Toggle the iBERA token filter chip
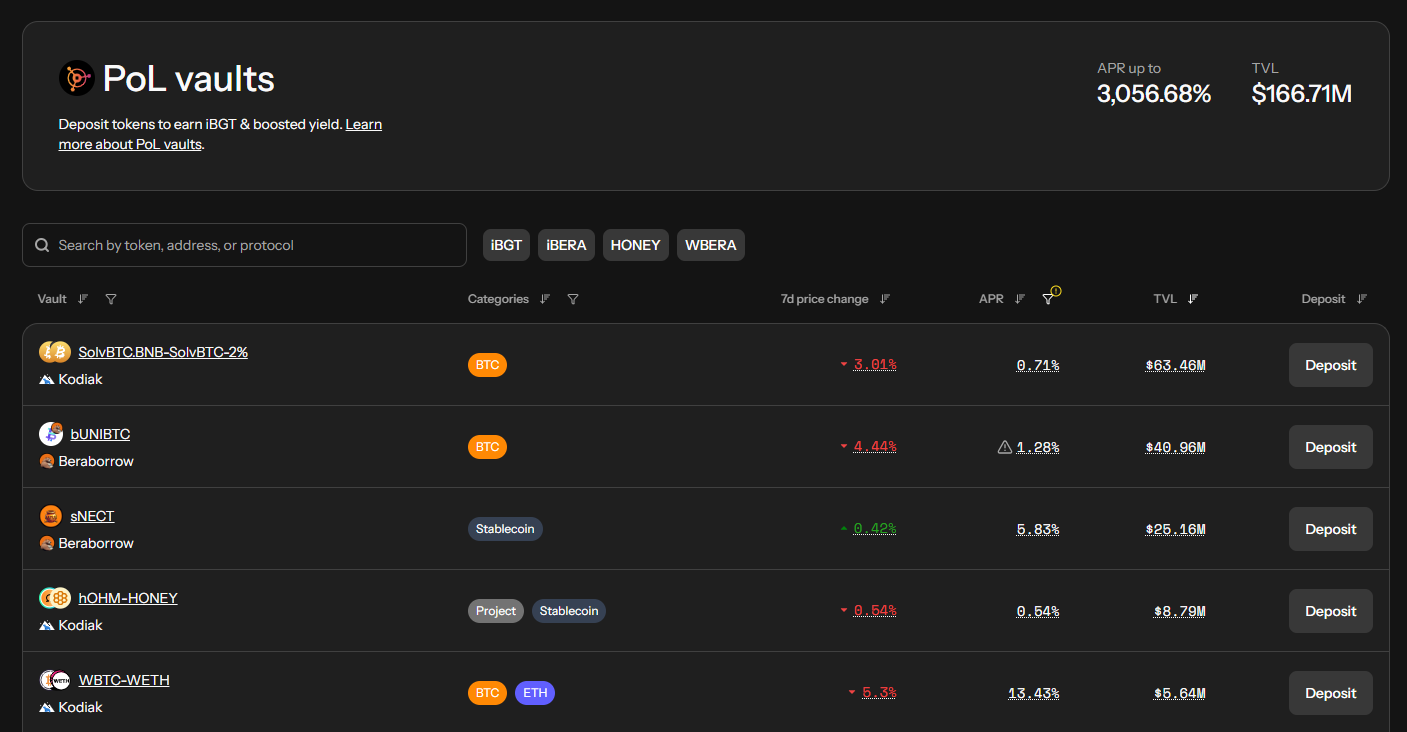The width and height of the screenshot is (1407, 732). pos(566,245)
